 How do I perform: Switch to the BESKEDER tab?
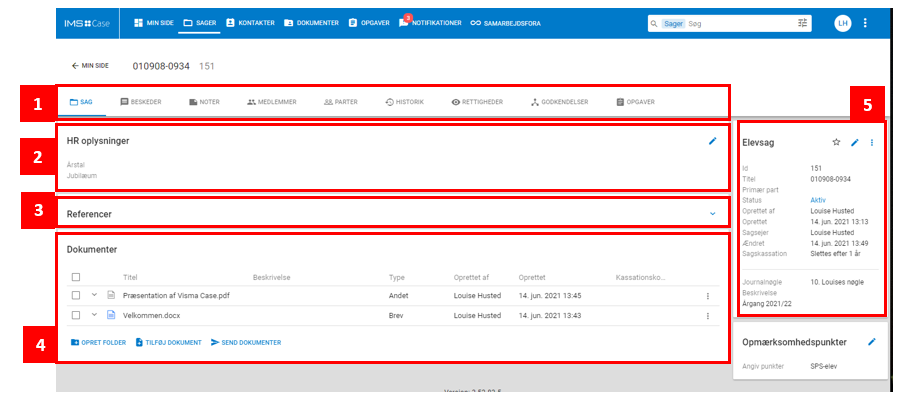[141, 102]
